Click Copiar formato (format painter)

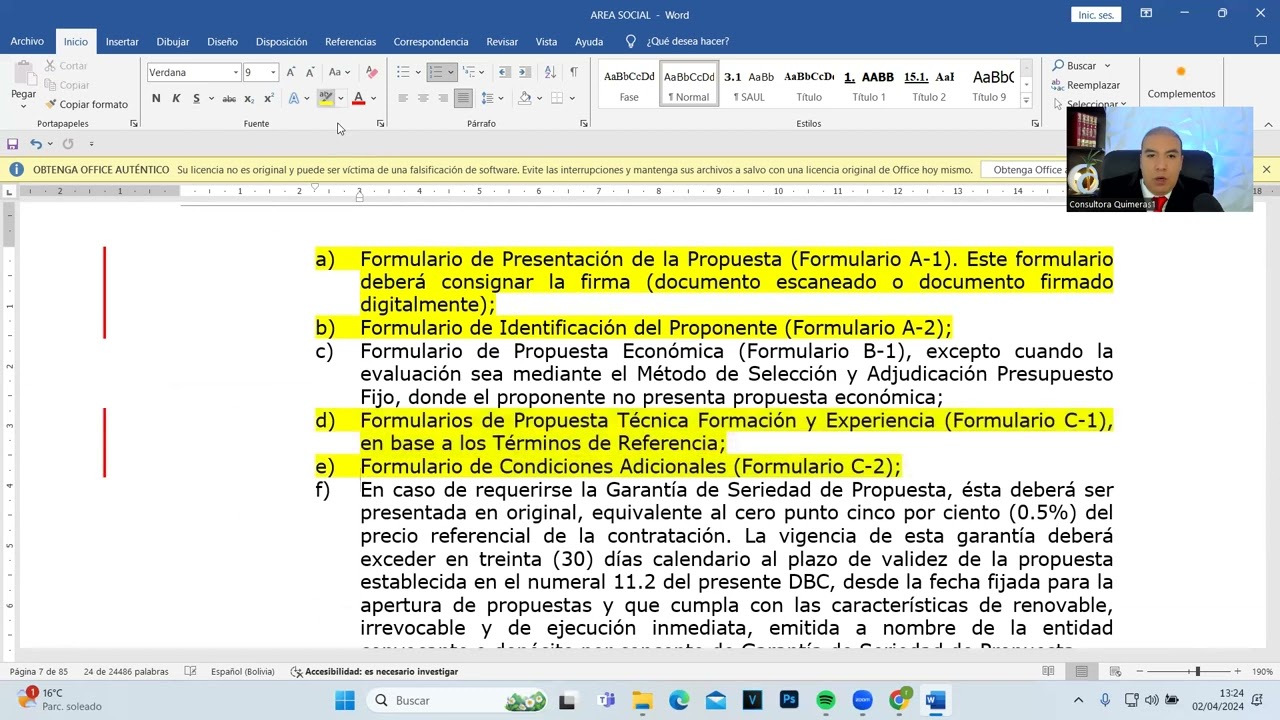86,104
